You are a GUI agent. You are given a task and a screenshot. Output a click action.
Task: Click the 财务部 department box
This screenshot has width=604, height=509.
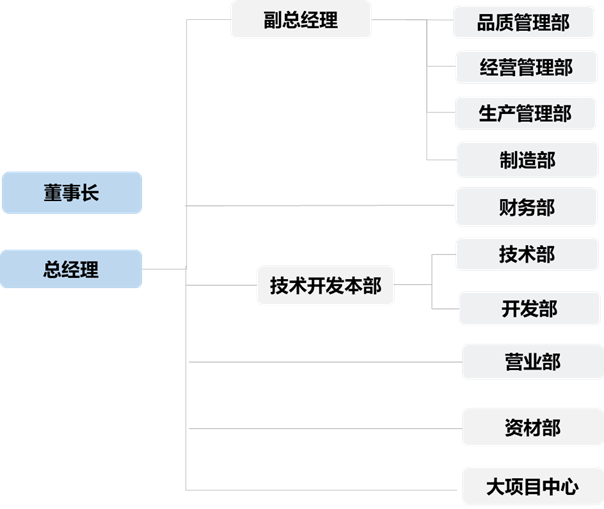[526, 207]
